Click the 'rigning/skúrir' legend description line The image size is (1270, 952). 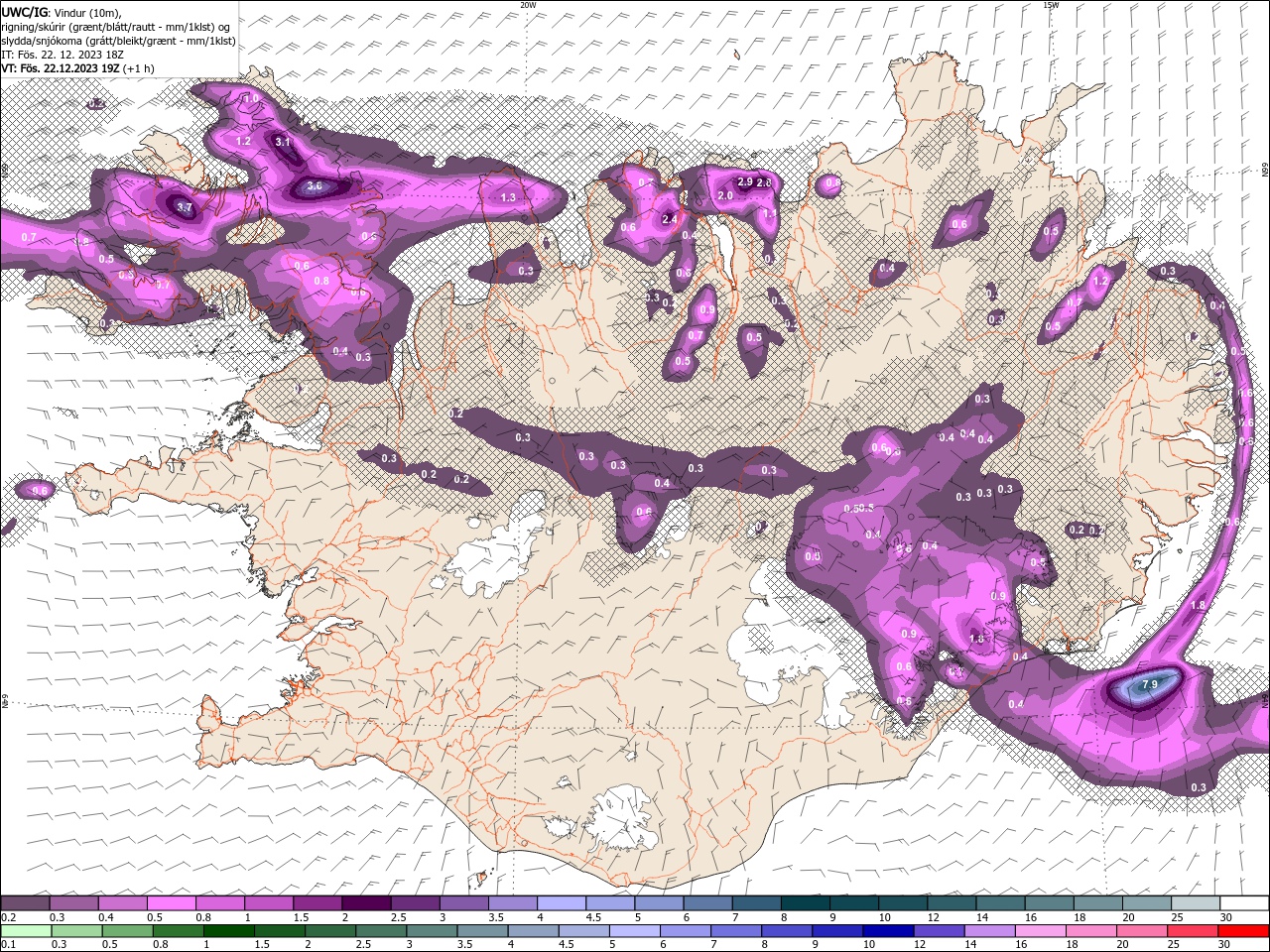pos(115,27)
